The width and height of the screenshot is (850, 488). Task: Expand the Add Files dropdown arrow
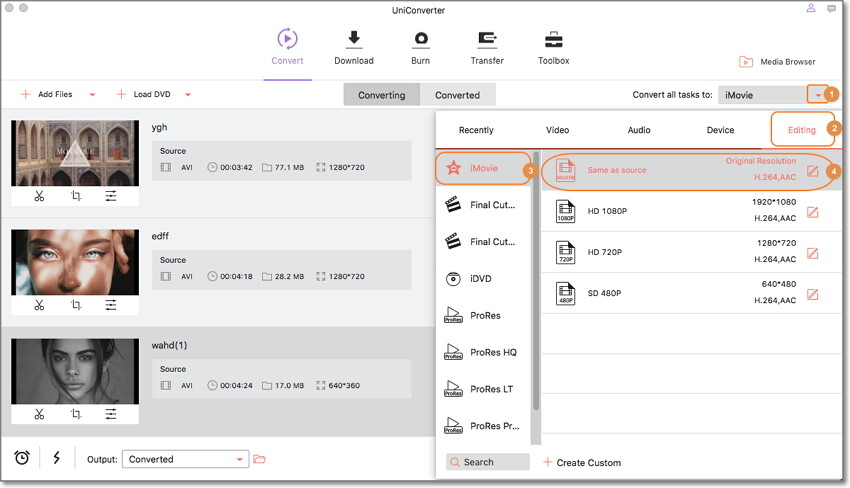92,95
